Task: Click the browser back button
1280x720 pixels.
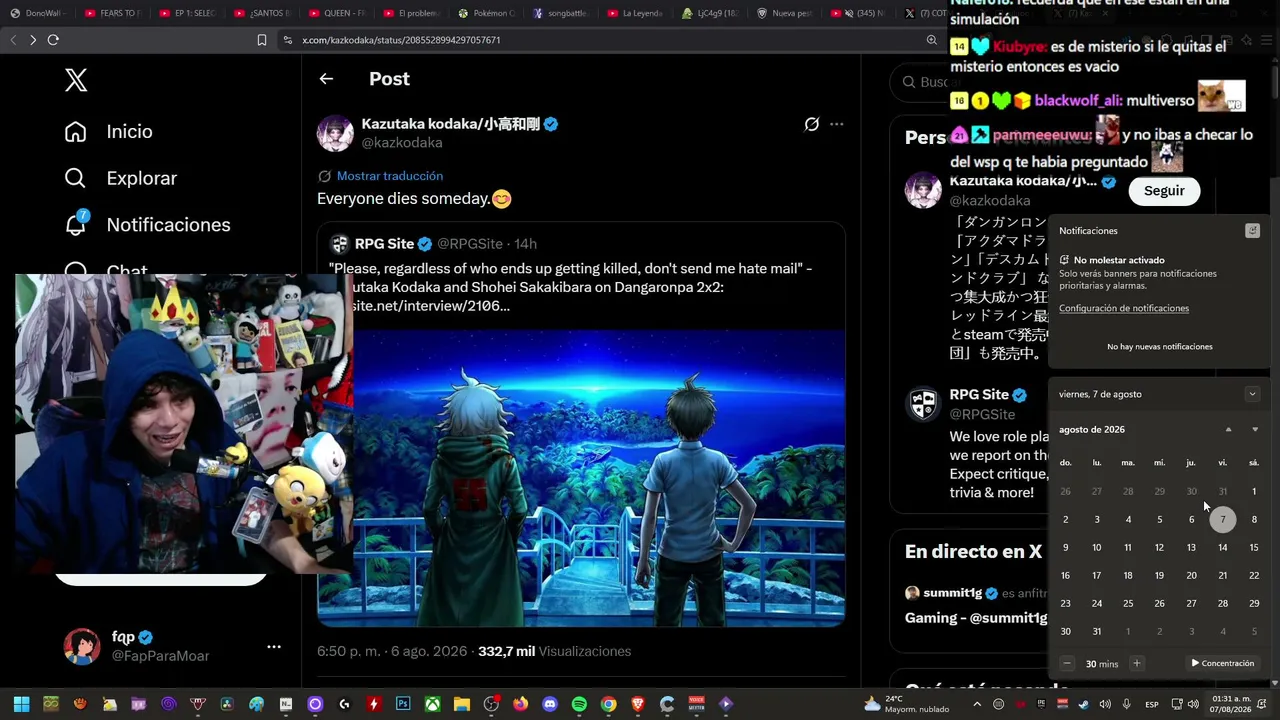Action: 13,40
